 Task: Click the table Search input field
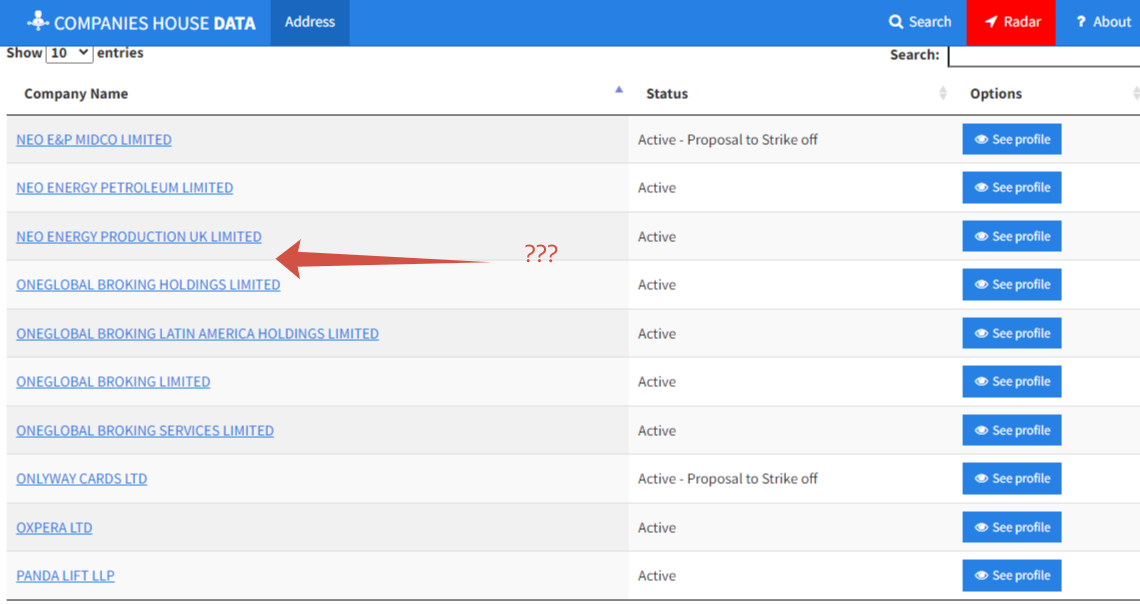(x=1044, y=55)
